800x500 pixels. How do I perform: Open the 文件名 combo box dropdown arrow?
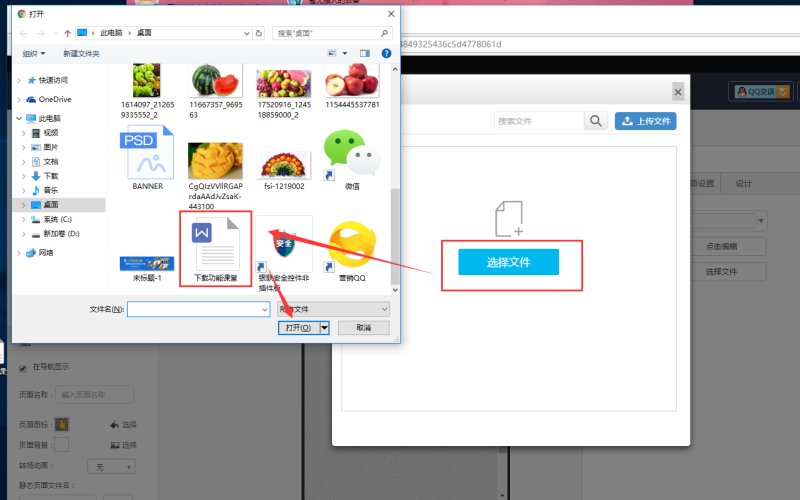[265, 309]
